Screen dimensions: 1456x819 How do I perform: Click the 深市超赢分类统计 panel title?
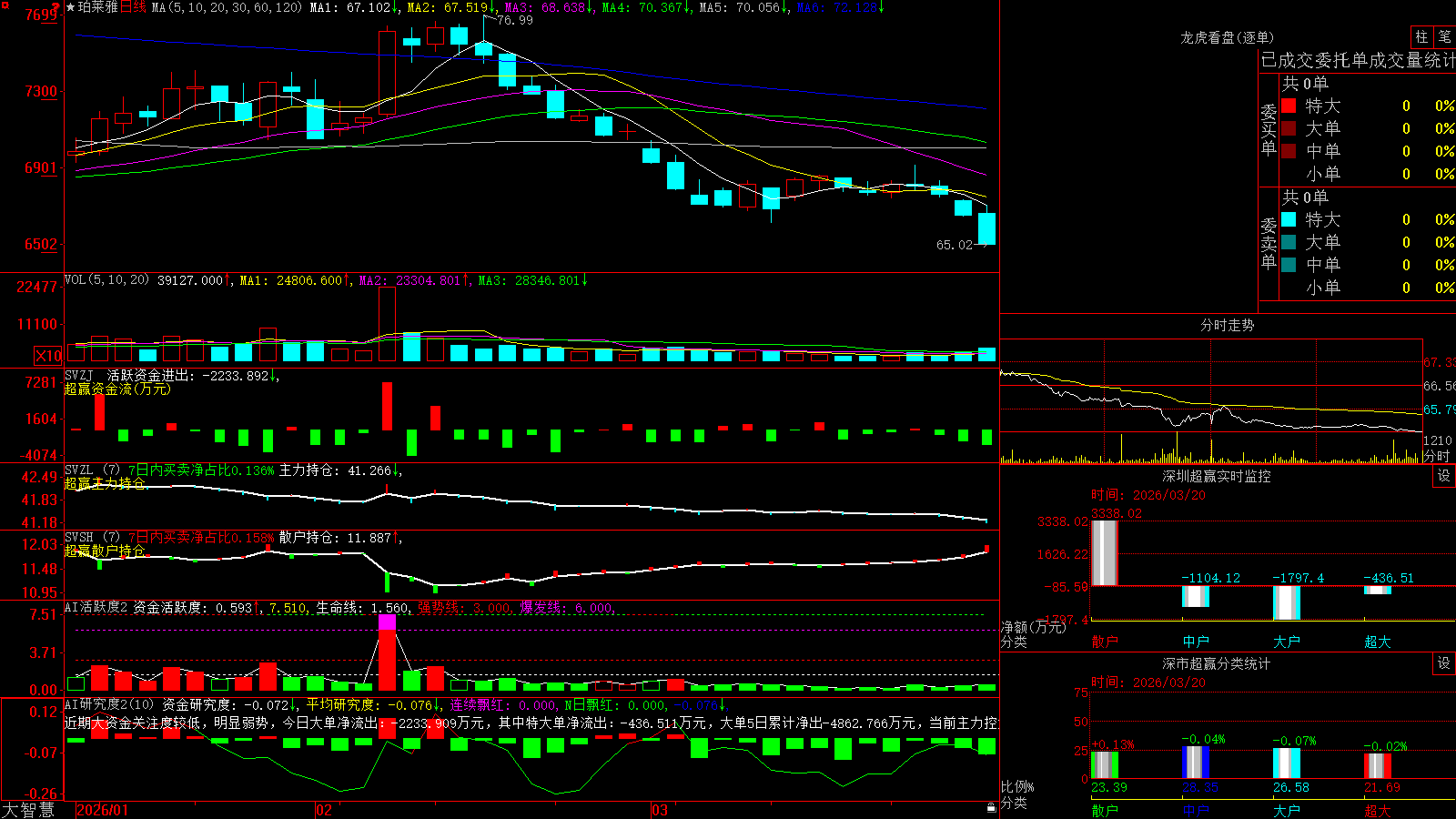point(1216,663)
